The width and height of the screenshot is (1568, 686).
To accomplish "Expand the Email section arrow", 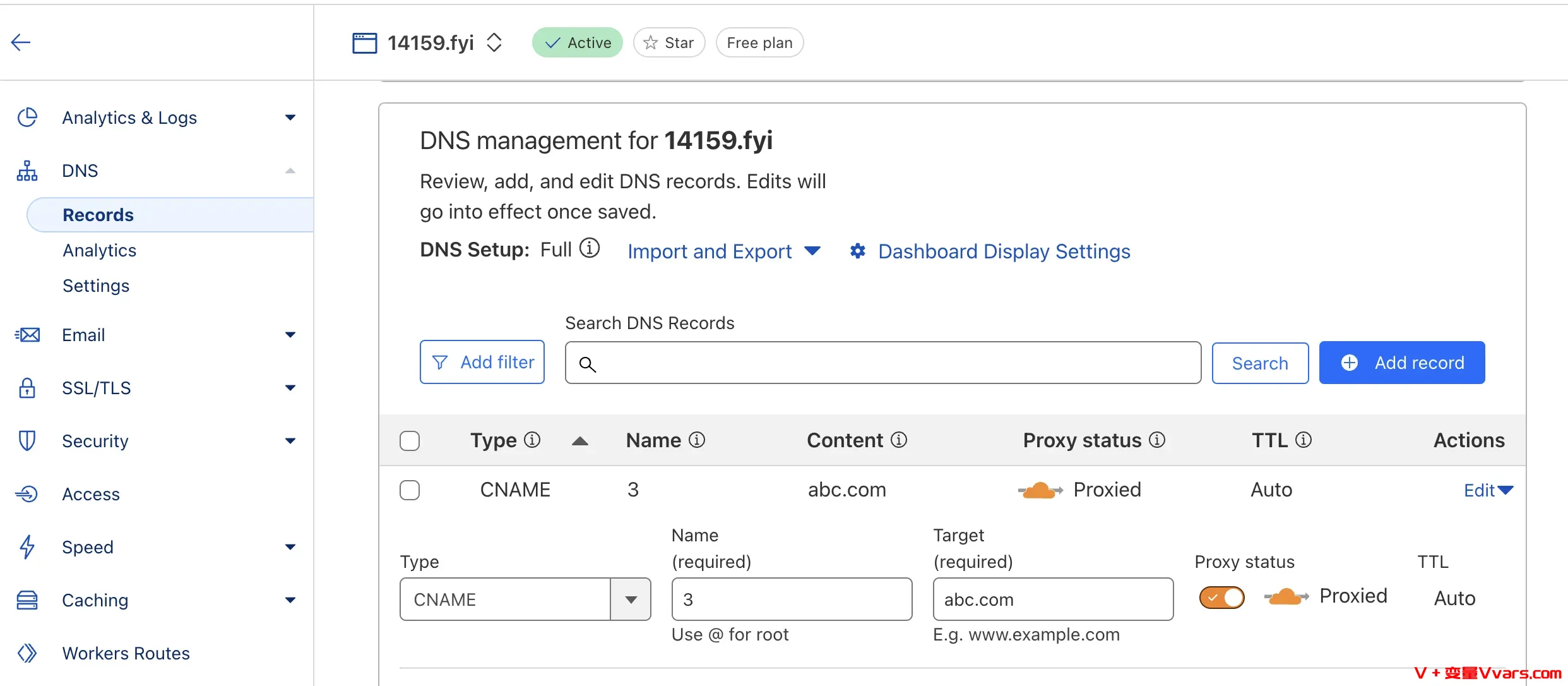I will [290, 335].
